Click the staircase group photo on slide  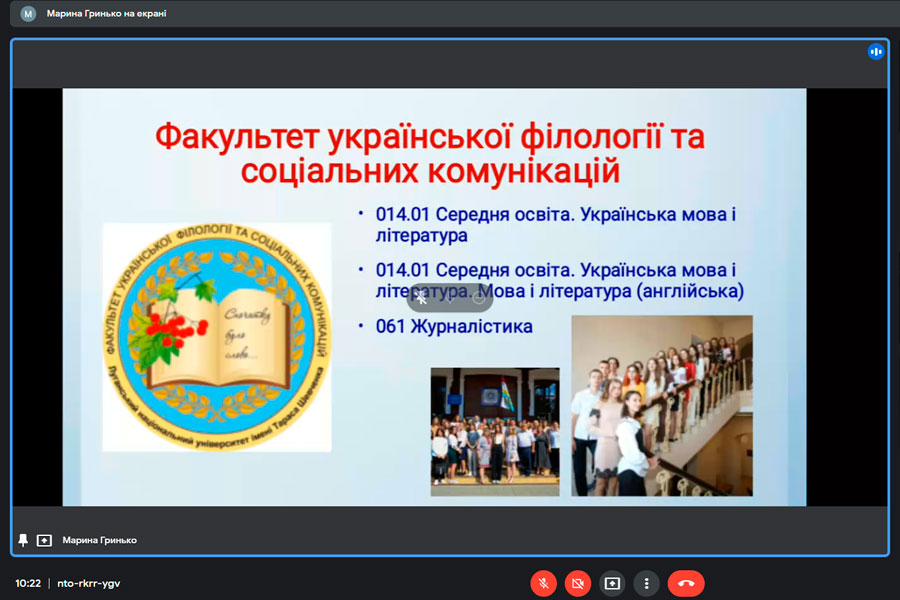click(661, 405)
